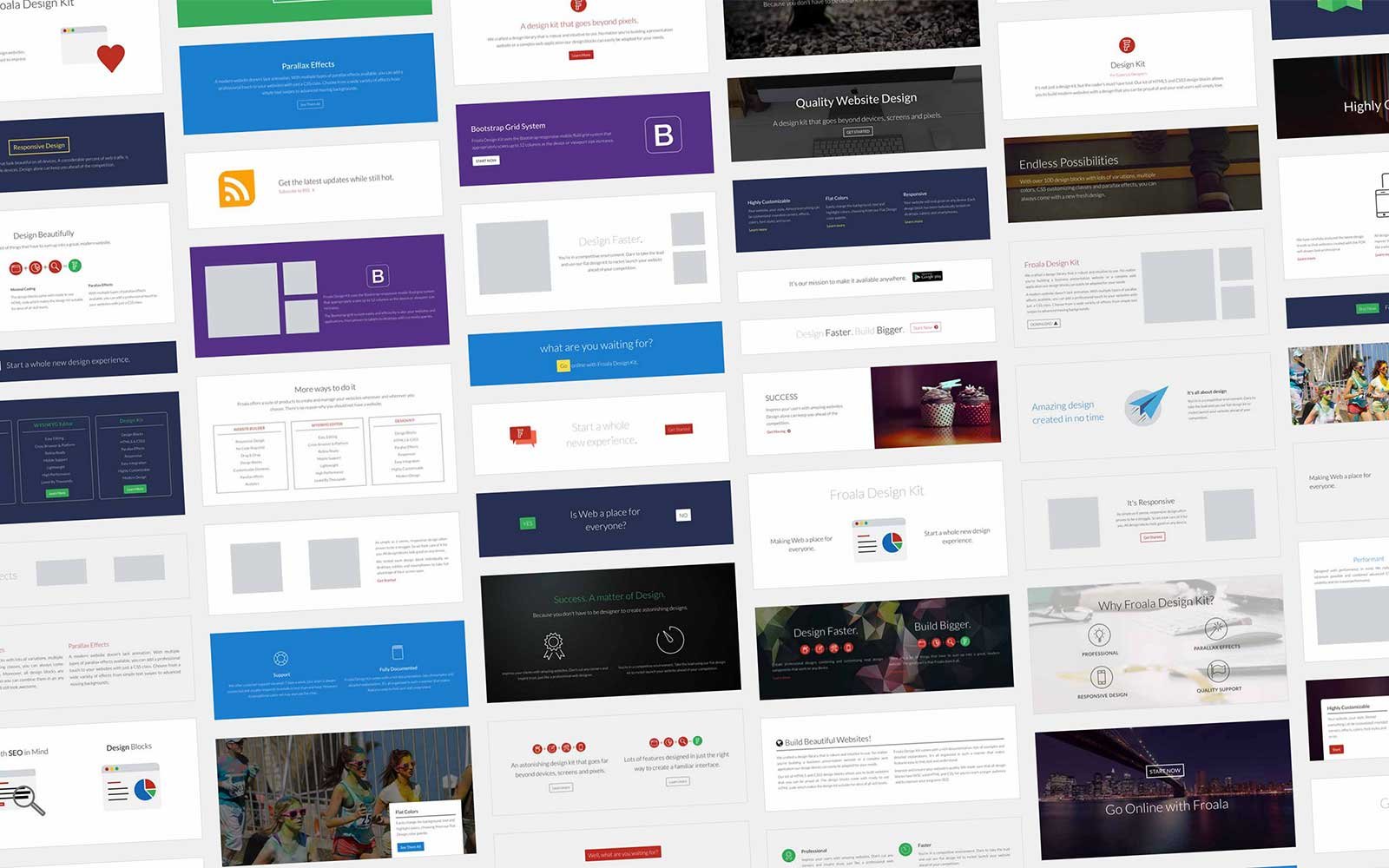The image size is (1389, 868).
Task: Open the cupcakes photo in the Success block
Action: pyautogui.click(x=935, y=405)
